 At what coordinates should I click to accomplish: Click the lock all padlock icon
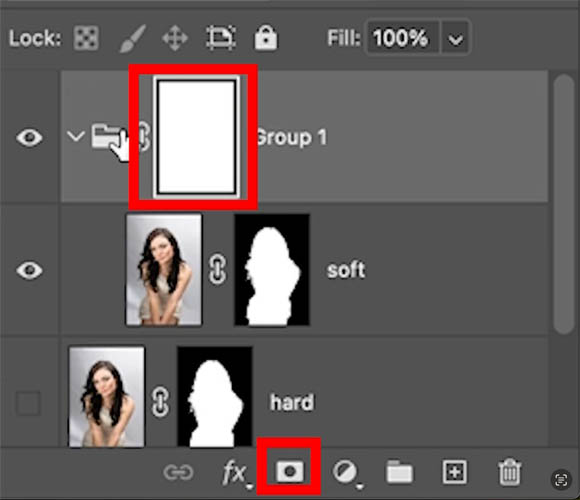tap(265, 38)
